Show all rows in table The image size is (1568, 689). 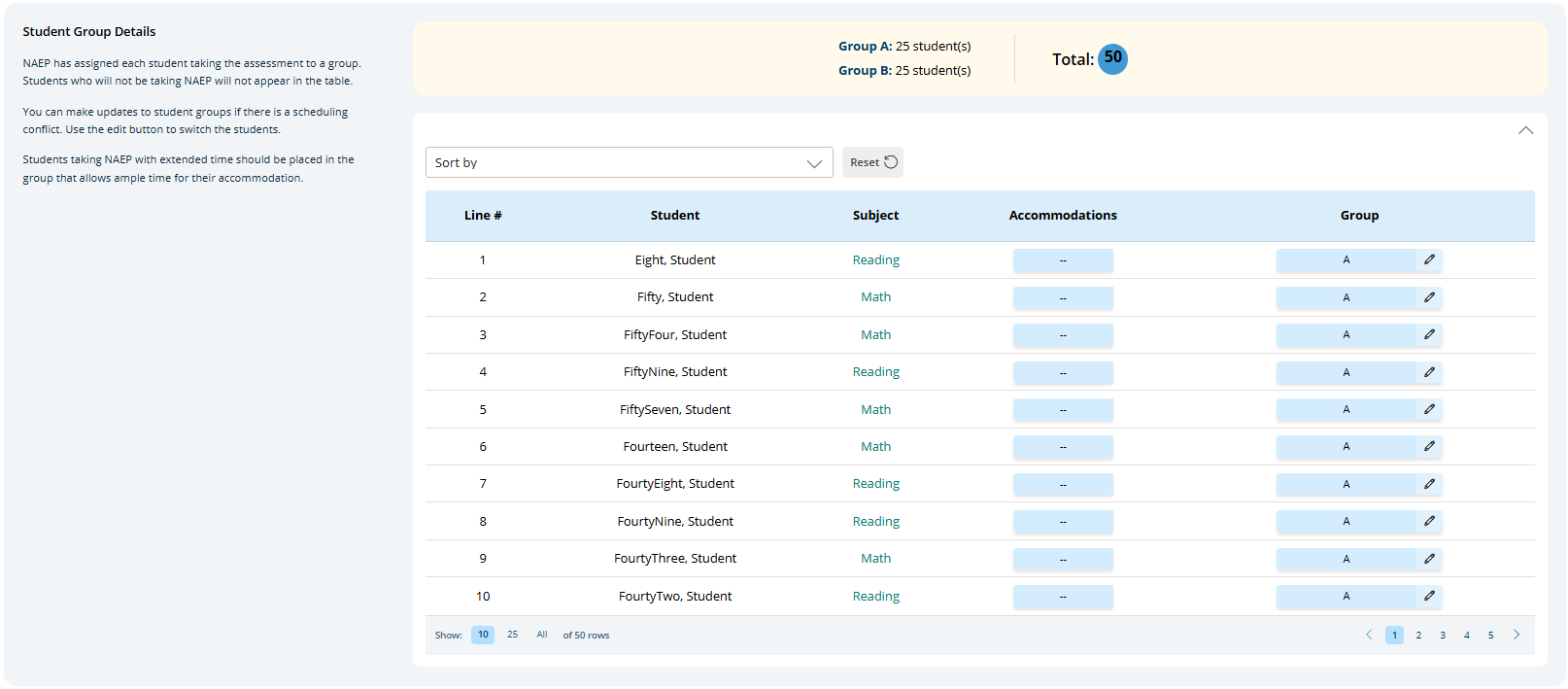(541, 635)
